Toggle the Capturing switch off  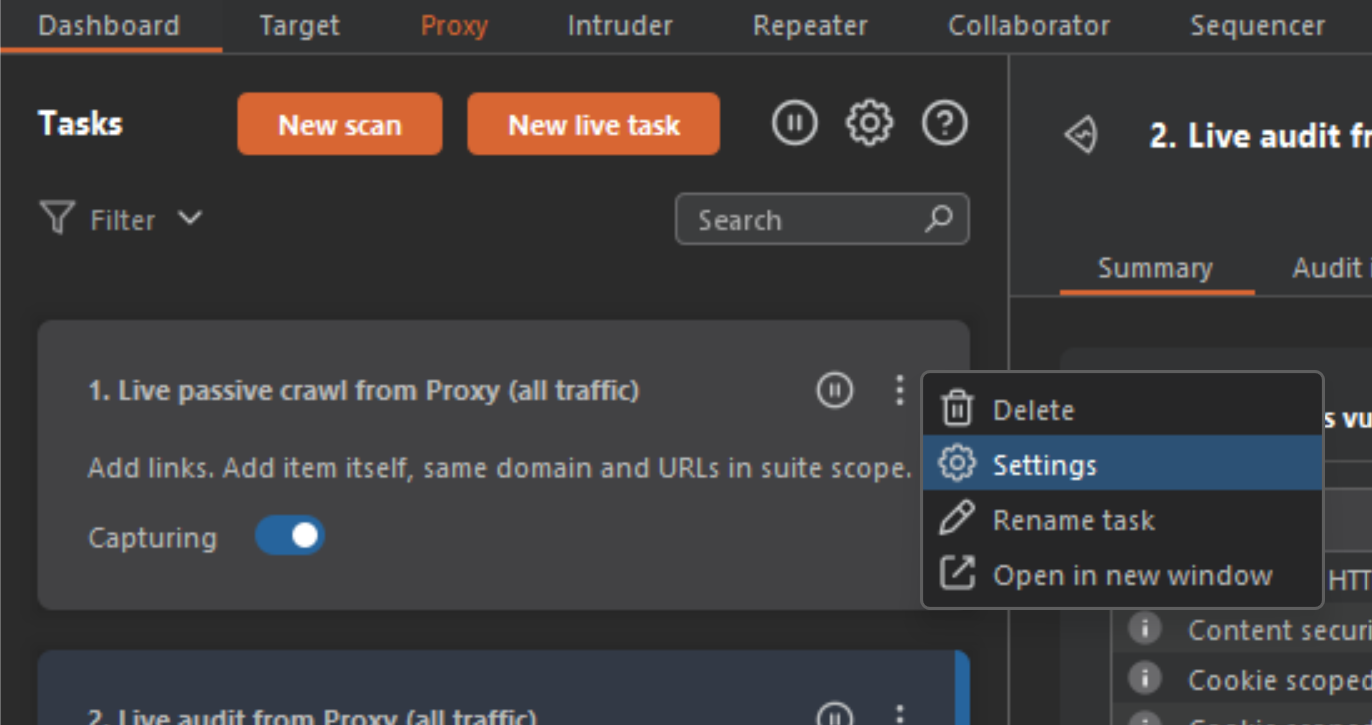coord(290,536)
